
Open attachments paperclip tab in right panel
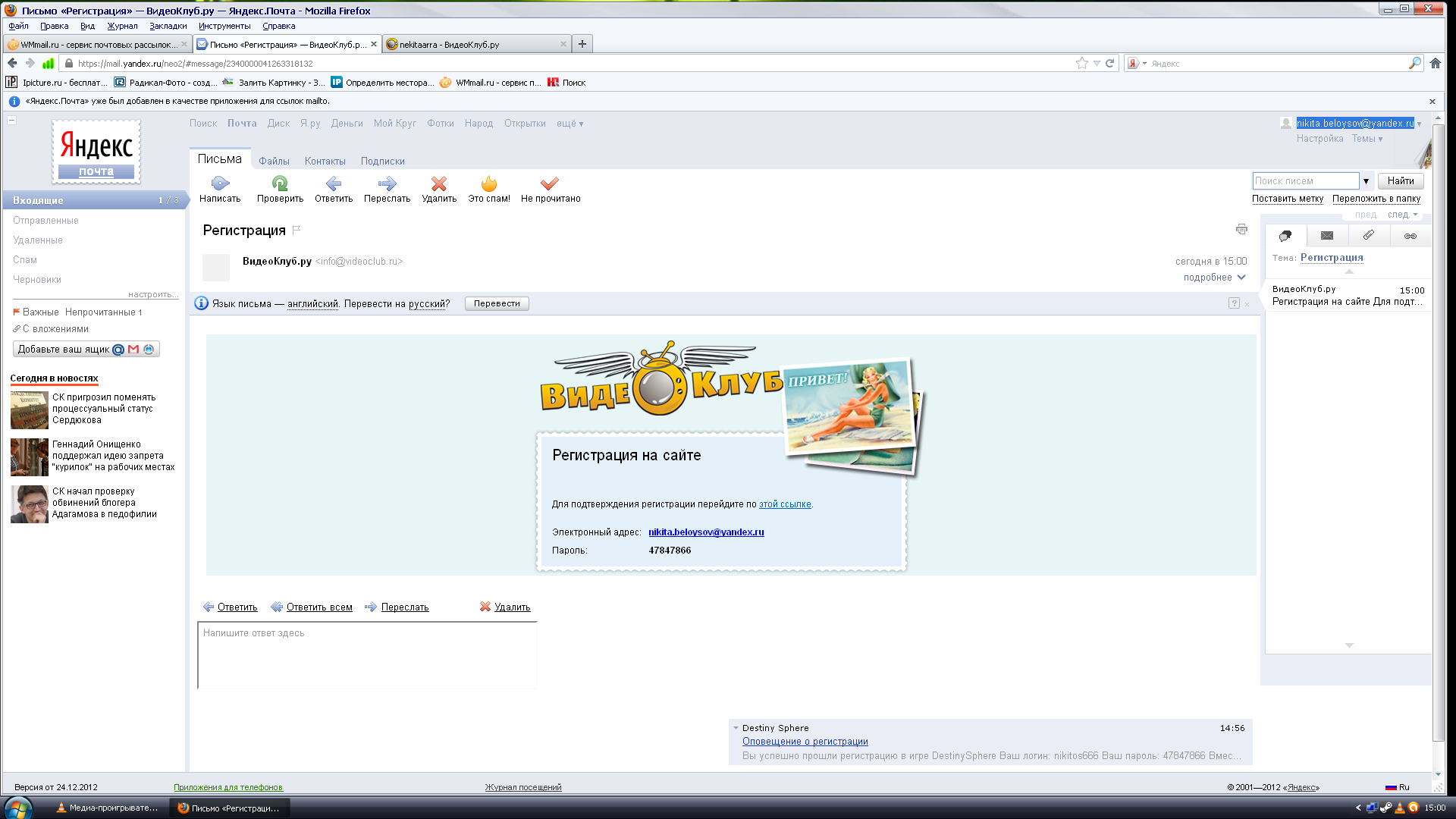1369,236
